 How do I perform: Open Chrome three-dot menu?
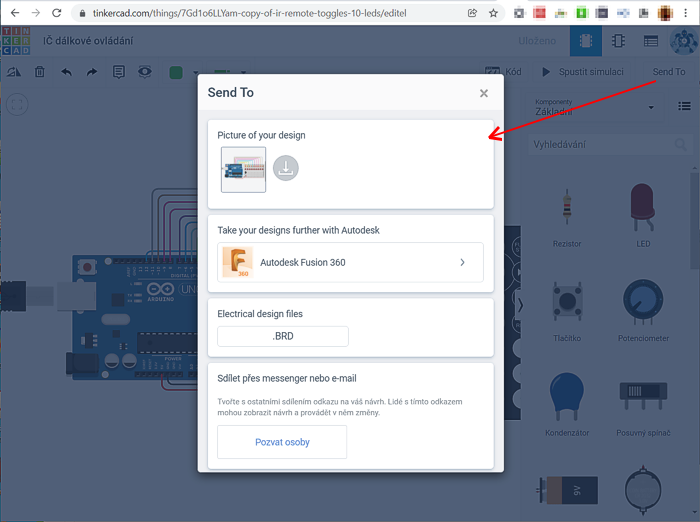coord(686,13)
